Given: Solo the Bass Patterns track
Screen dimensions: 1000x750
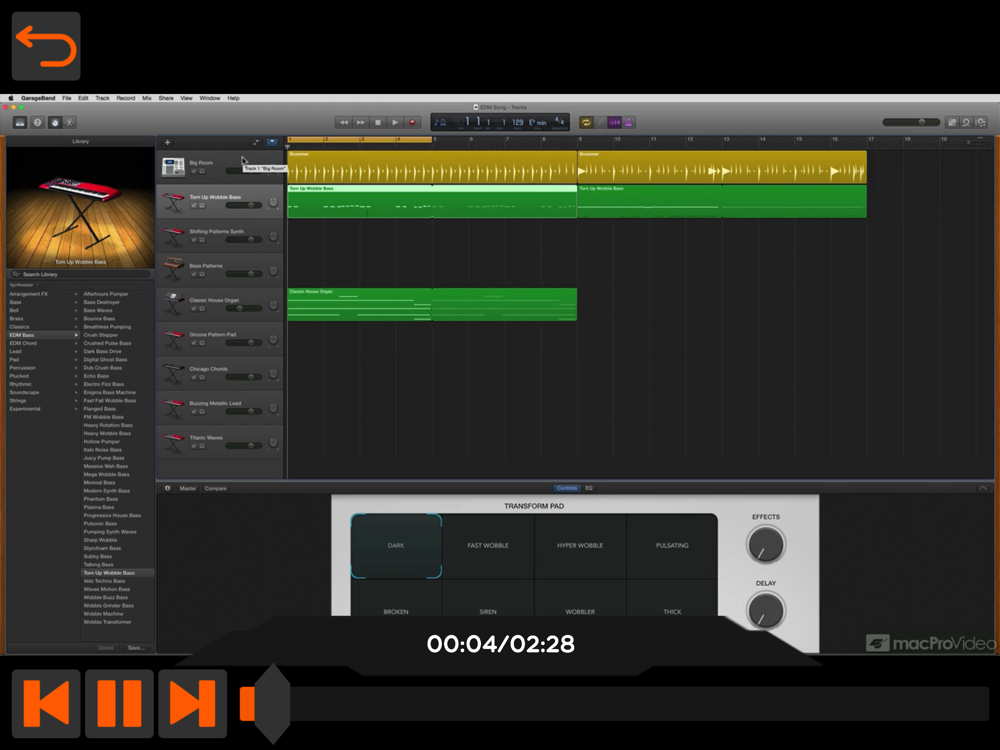Looking at the screenshot, I should pyautogui.click(x=202, y=274).
